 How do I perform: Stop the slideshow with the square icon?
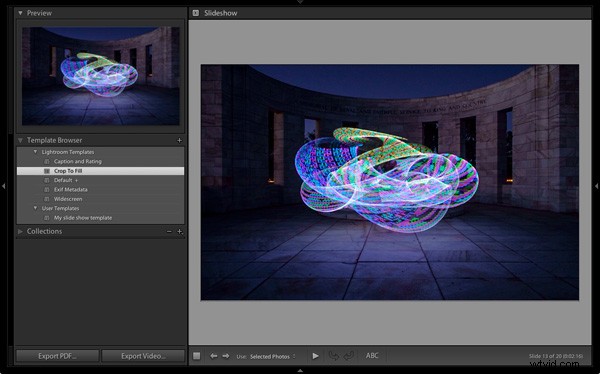197,356
